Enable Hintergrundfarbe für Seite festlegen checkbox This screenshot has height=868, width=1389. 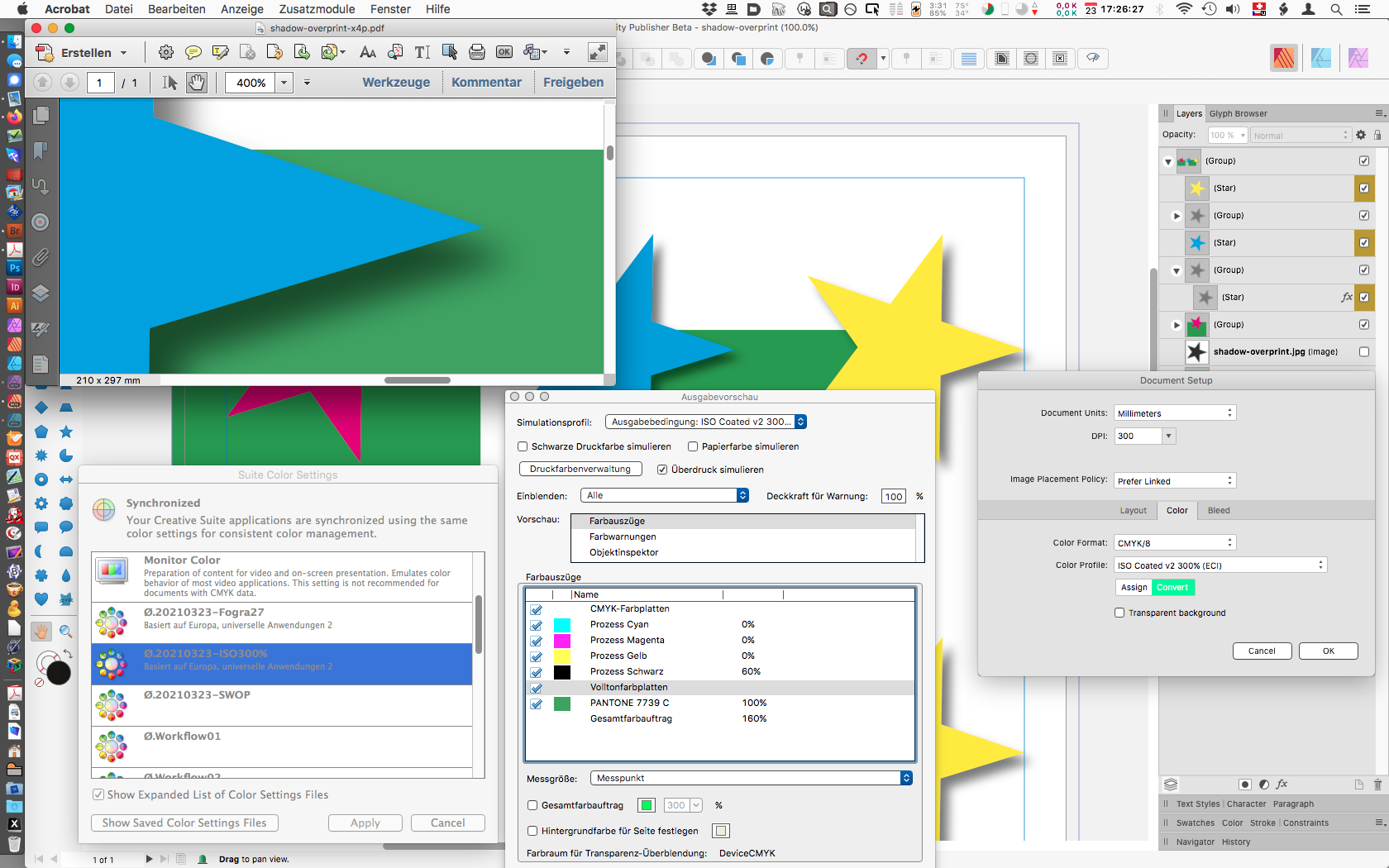pos(532,831)
